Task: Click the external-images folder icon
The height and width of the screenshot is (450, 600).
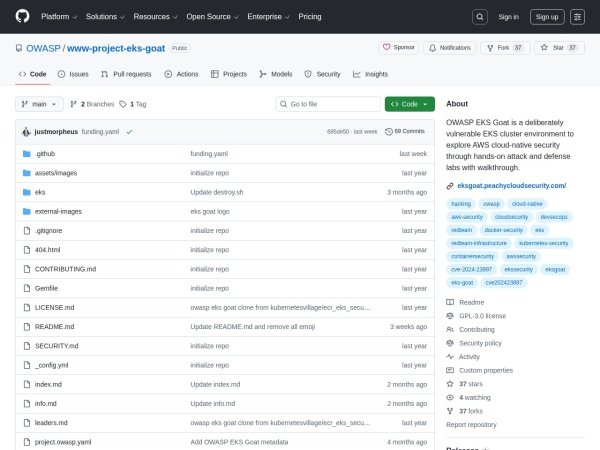Action: coord(26,211)
